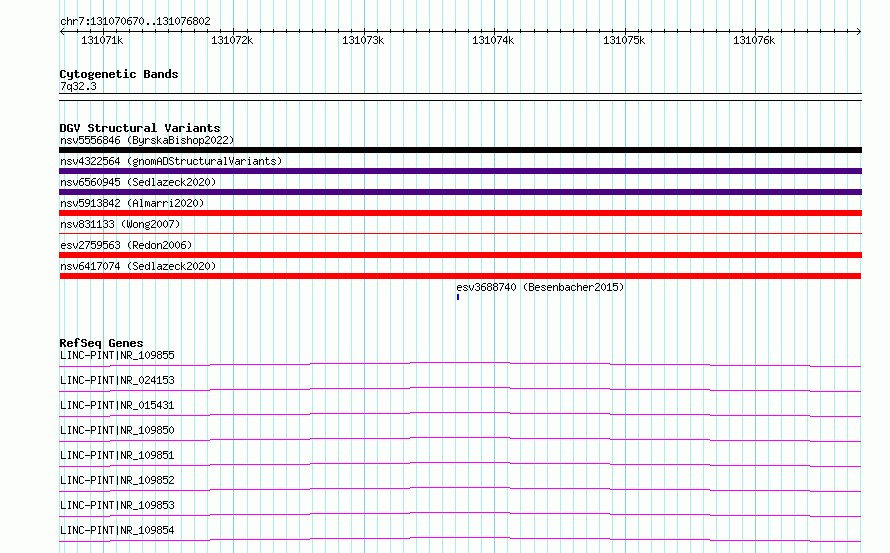Click the 131075k ruler tick label
890x553 pixels.
[624, 40]
